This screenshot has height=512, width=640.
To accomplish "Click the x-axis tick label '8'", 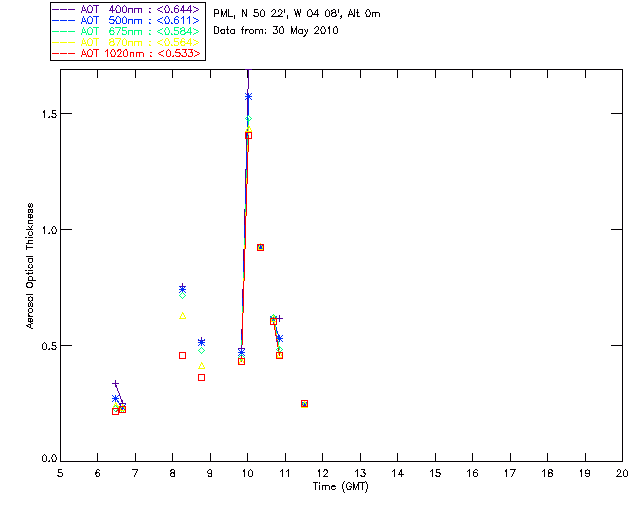I will [x=173, y=473].
